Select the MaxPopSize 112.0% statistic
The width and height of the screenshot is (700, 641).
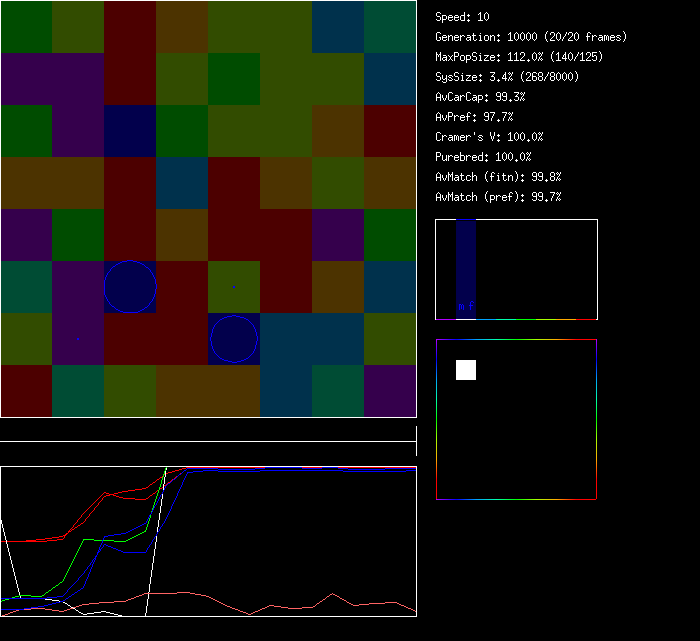tap(519, 57)
